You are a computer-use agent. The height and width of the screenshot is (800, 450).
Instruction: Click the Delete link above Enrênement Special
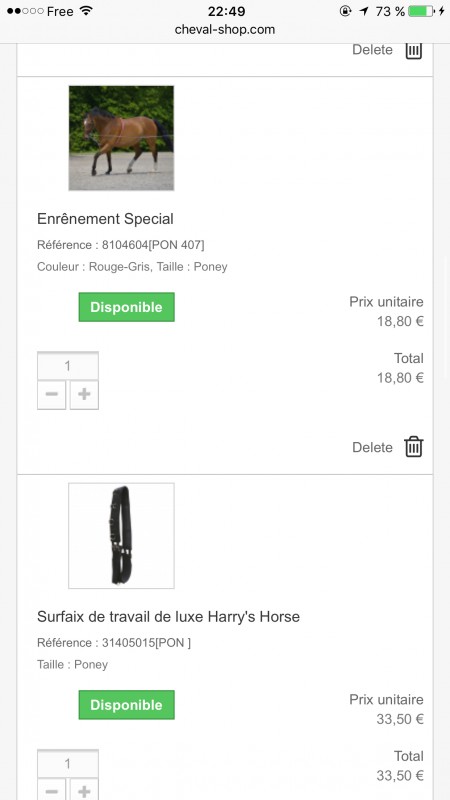point(372,50)
